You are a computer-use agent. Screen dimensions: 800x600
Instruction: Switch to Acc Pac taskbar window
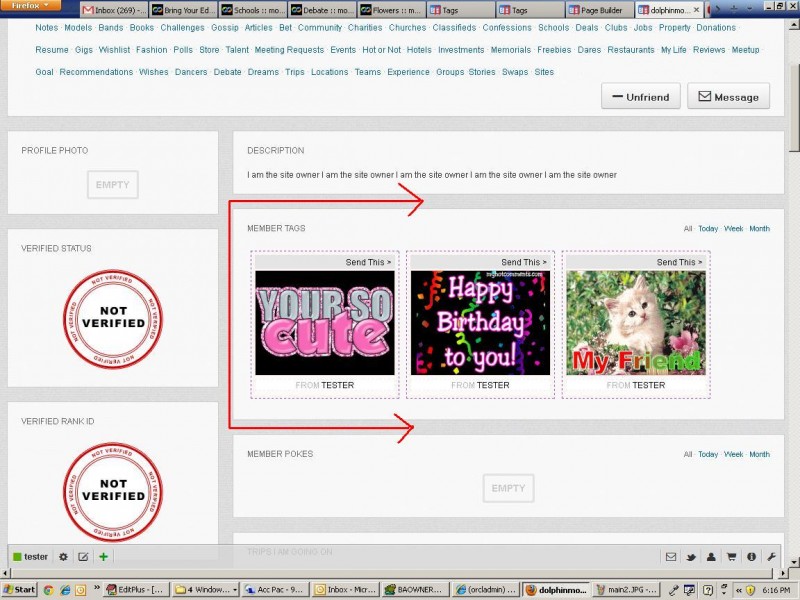274,590
